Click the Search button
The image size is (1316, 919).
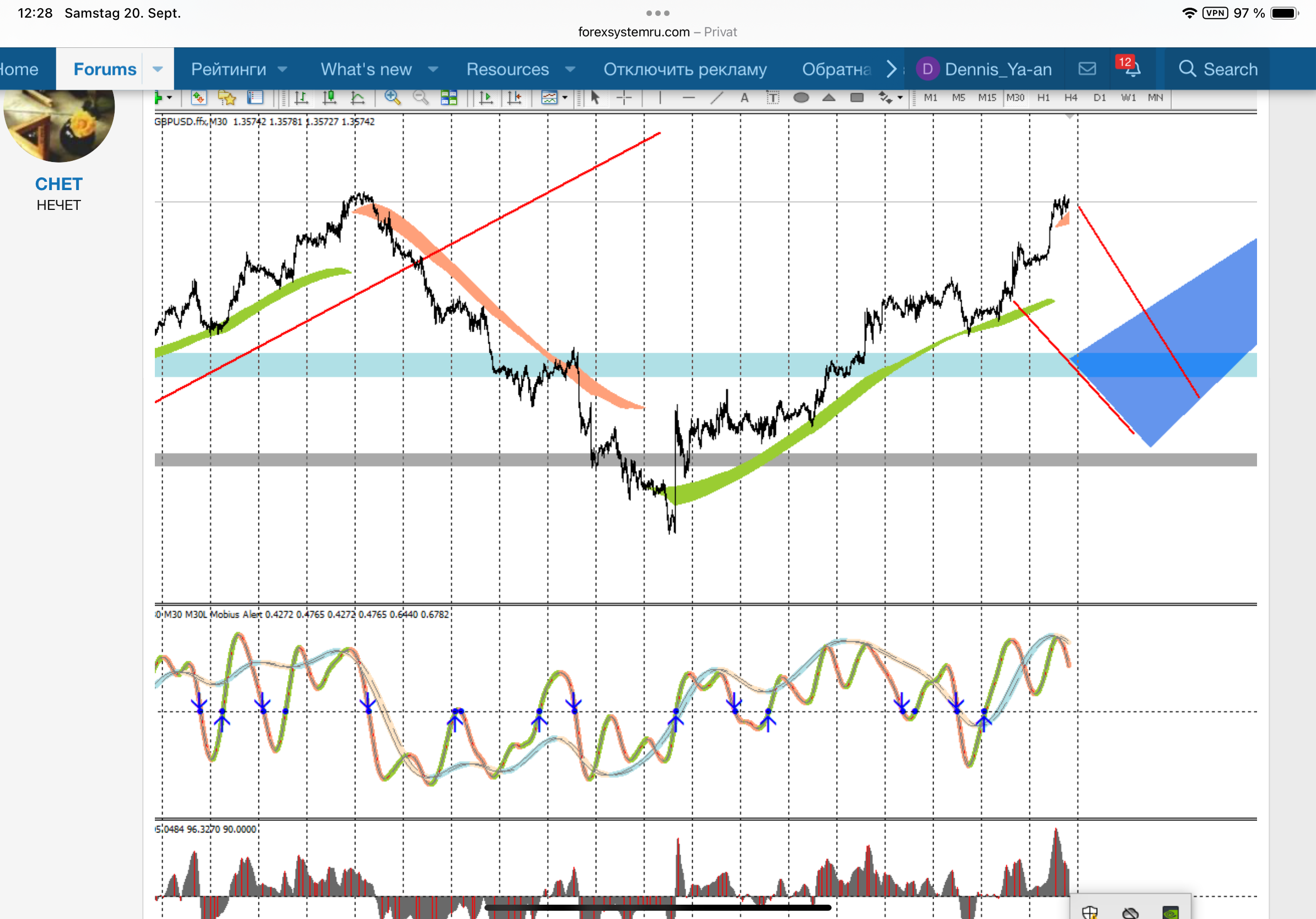click(1218, 69)
